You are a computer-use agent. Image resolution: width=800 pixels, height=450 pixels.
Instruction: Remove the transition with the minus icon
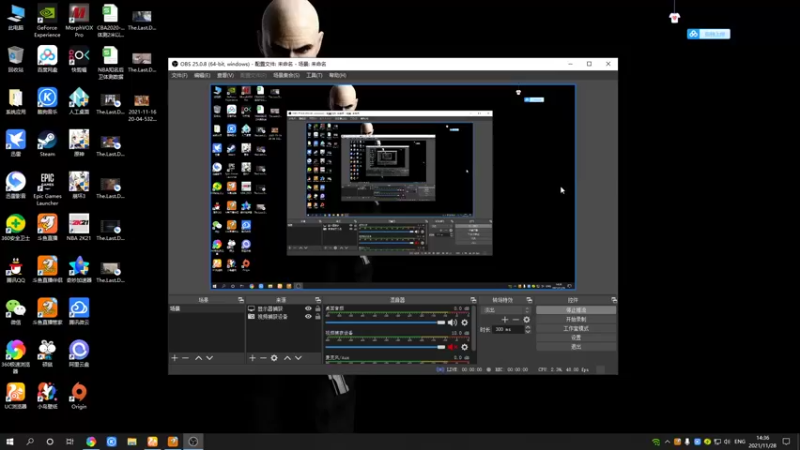tap(516, 320)
